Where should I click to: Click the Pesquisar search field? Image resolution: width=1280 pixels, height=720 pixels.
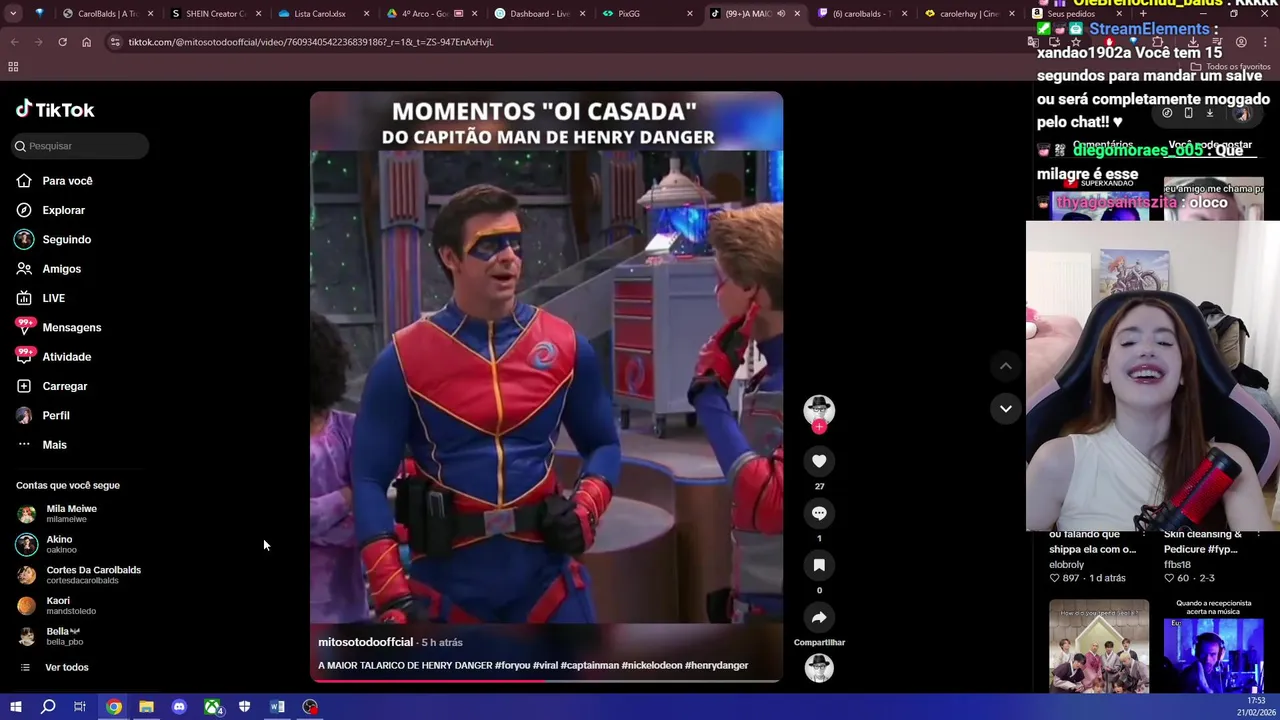click(x=80, y=146)
